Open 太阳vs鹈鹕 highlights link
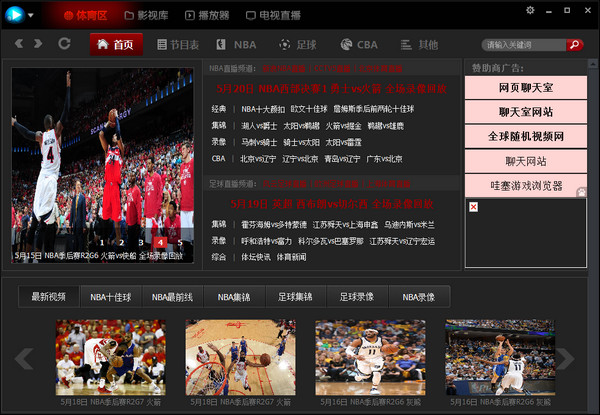 [301, 126]
